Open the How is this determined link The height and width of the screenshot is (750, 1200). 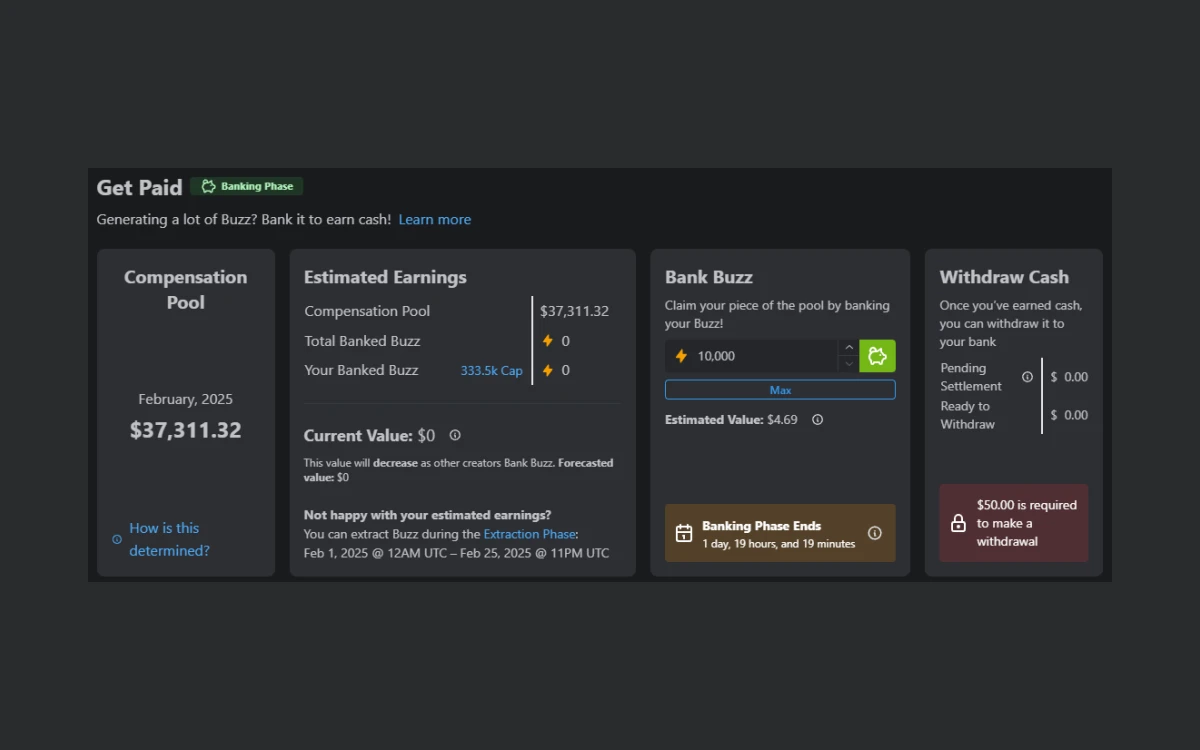pos(170,539)
